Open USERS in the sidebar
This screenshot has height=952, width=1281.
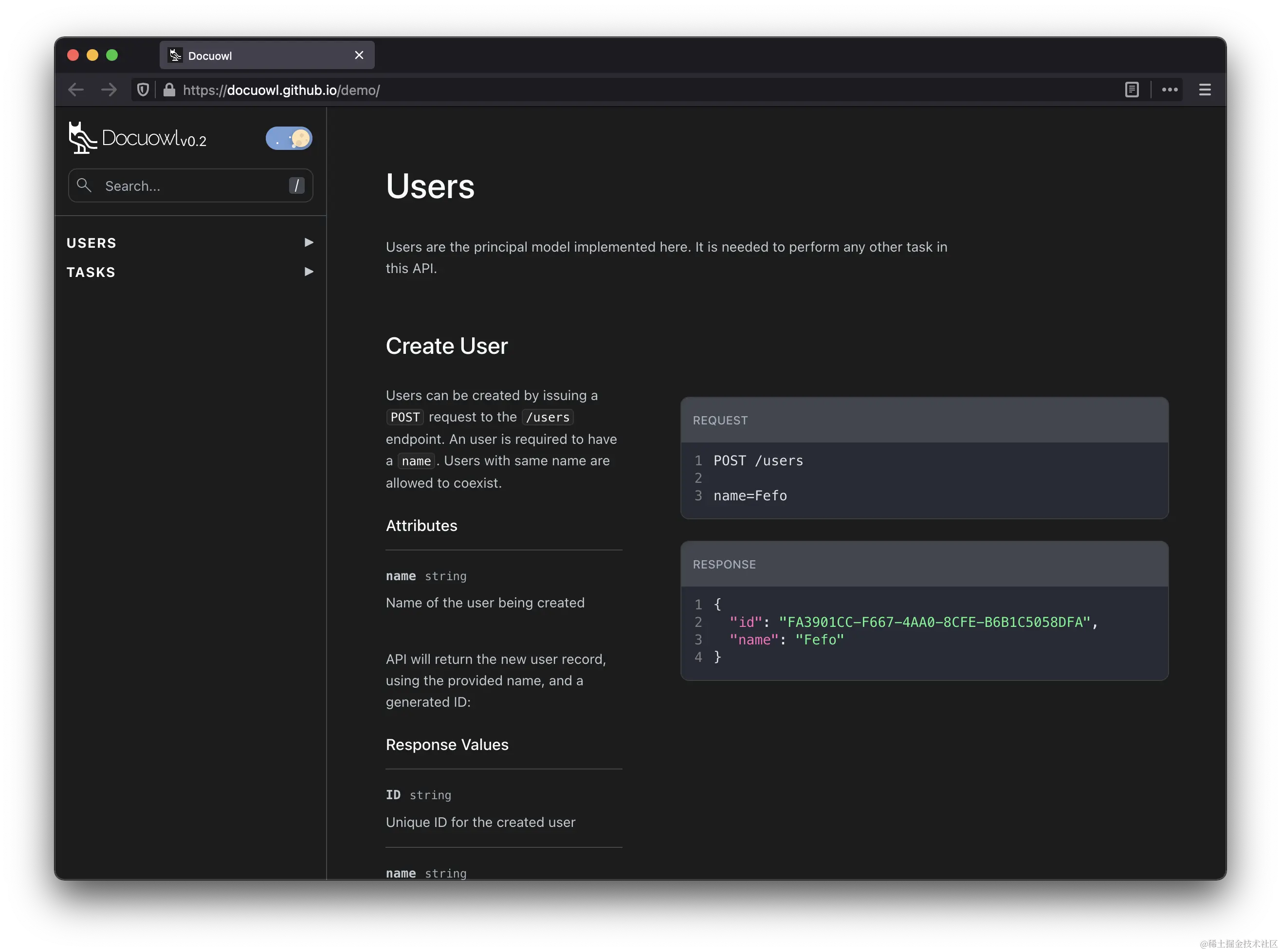(x=91, y=243)
